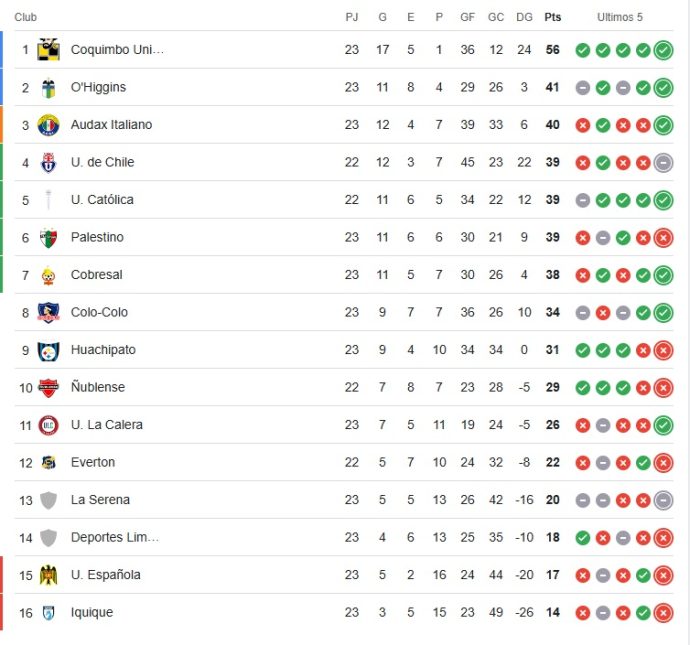690x645 pixels.
Task: Click the U. Española eagle crest
Action: coord(48,575)
